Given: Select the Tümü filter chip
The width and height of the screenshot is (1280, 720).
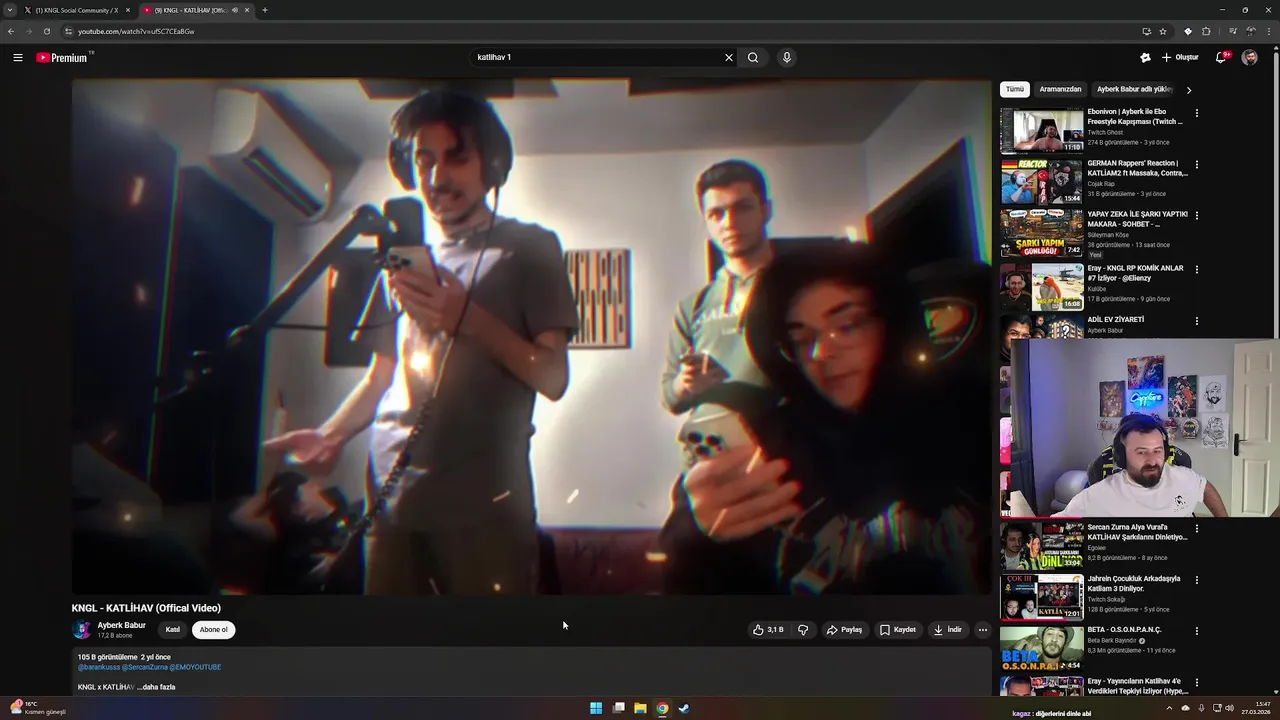Looking at the screenshot, I should (1015, 90).
